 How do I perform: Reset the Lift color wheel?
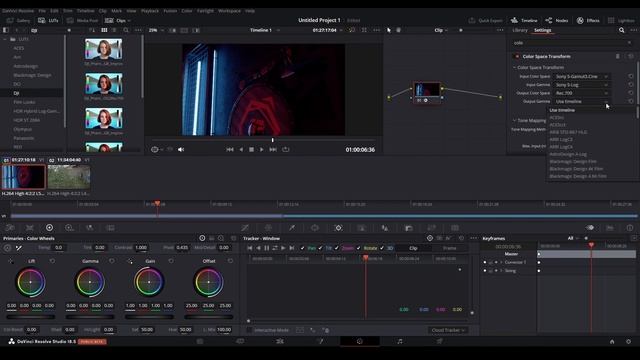pos(52,261)
